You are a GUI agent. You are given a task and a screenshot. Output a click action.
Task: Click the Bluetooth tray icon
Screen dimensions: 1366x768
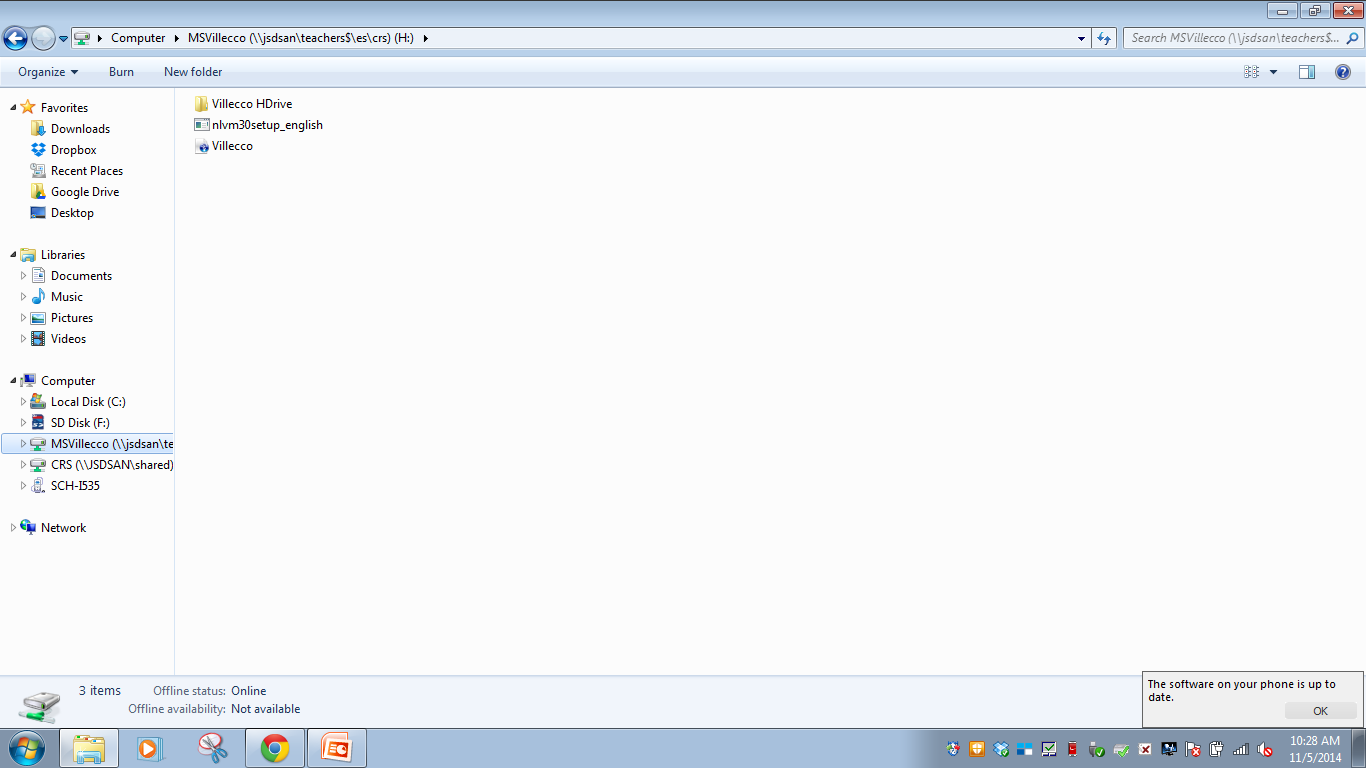[x=953, y=749]
